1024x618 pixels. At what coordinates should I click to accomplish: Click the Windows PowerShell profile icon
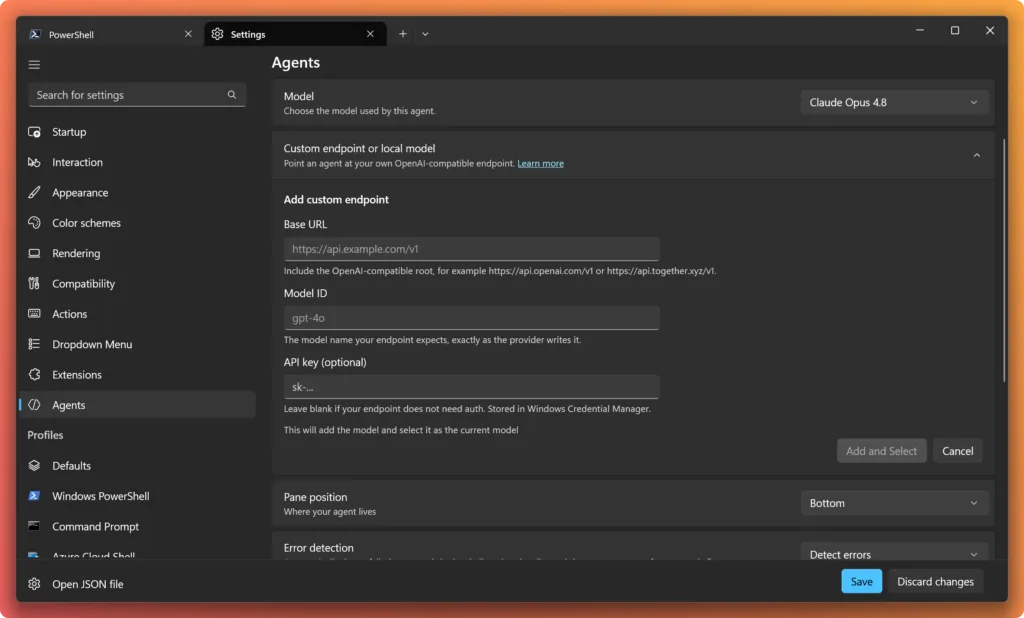point(34,496)
